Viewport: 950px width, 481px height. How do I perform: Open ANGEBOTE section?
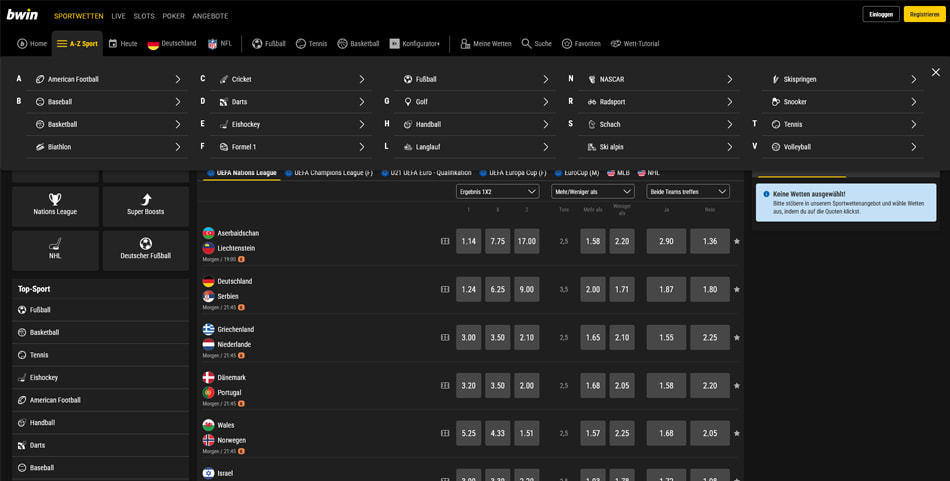point(210,16)
